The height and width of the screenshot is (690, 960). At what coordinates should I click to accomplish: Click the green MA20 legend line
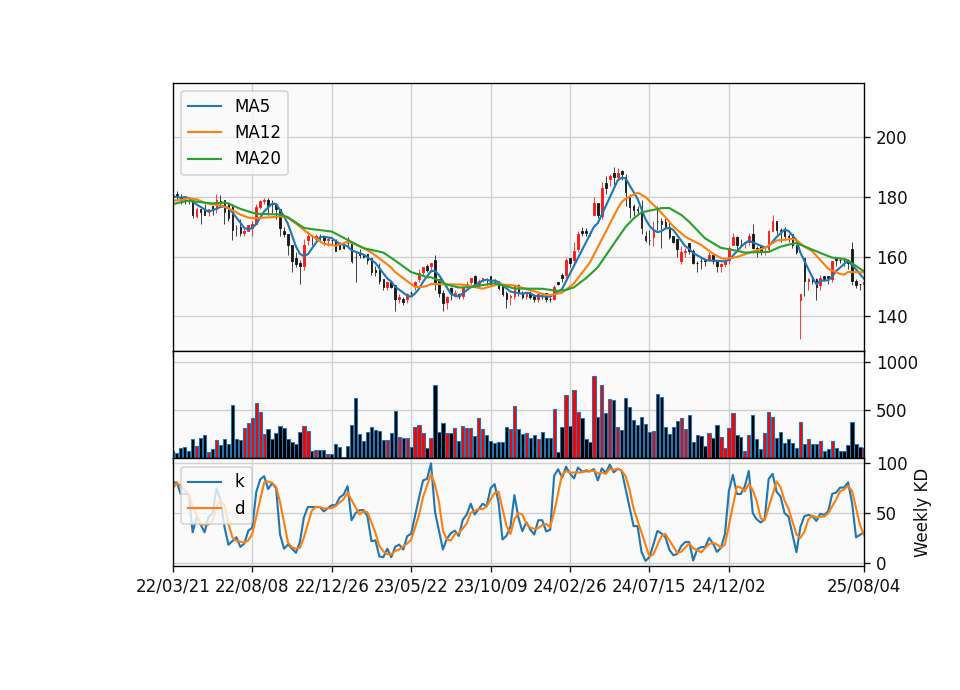(204, 159)
